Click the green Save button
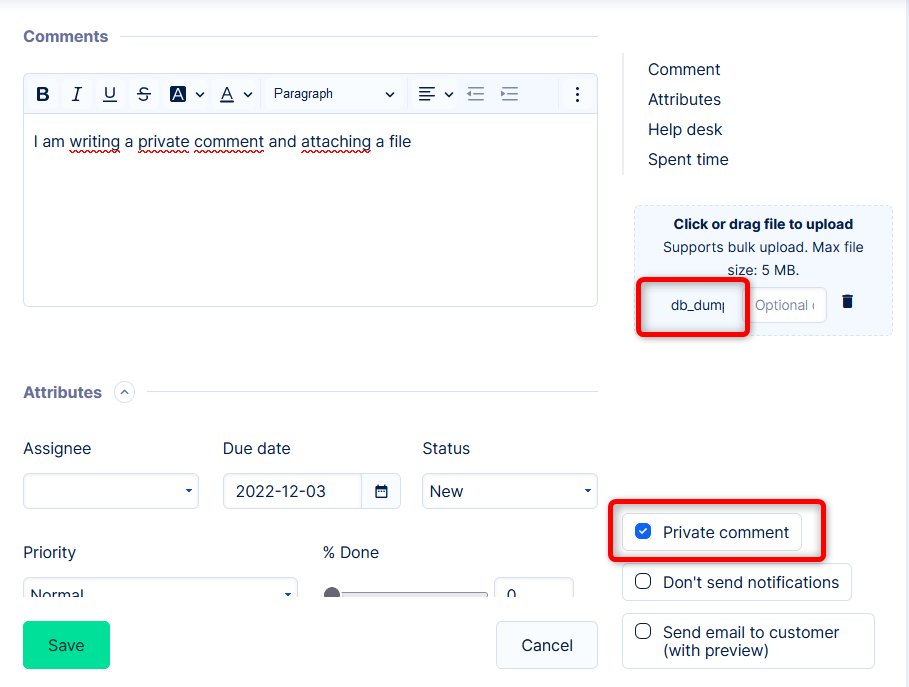The height and width of the screenshot is (687, 909). (x=66, y=645)
